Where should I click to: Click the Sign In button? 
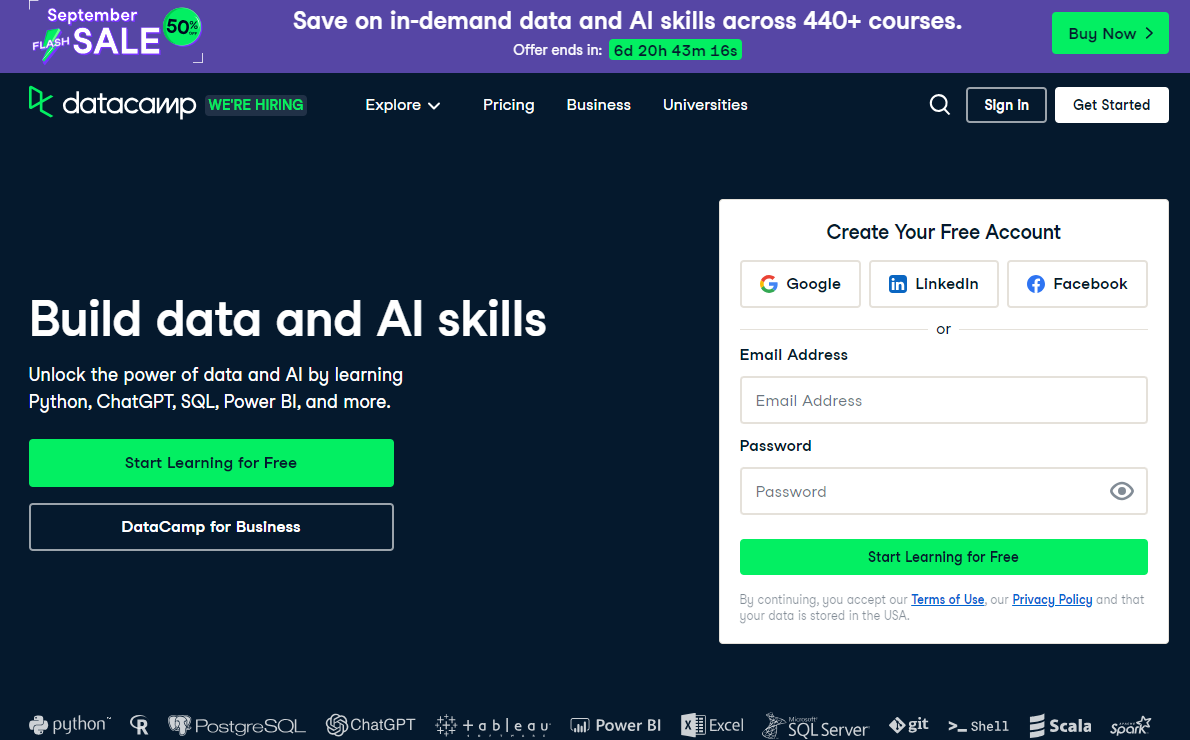tap(1006, 104)
